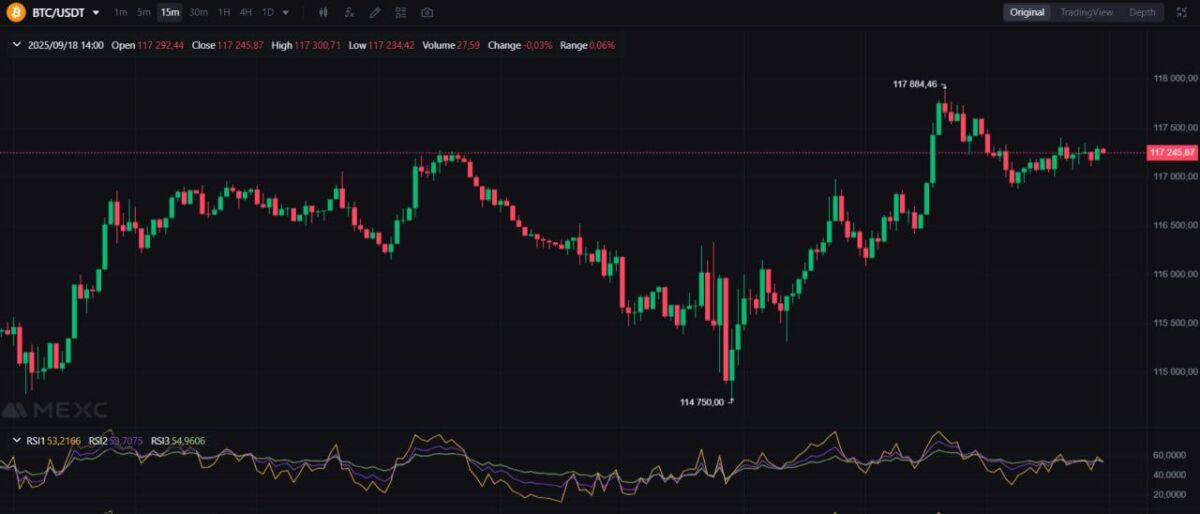Switch to the 1m timeframe
1200x514 pixels.
coord(120,13)
